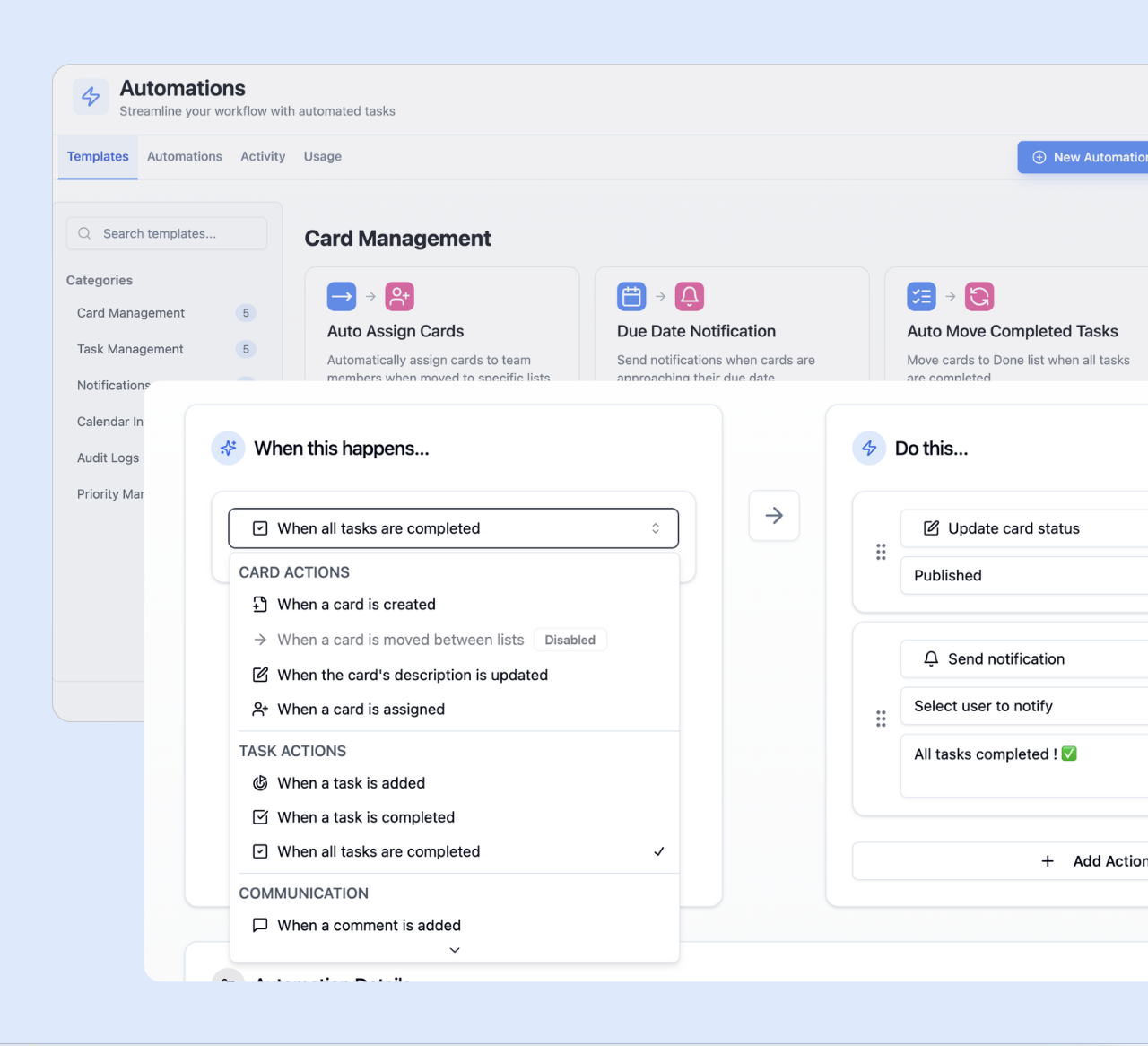Viewport: 1148px width, 1046px height.
Task: Switch to the Templates tab
Action: click(x=98, y=156)
